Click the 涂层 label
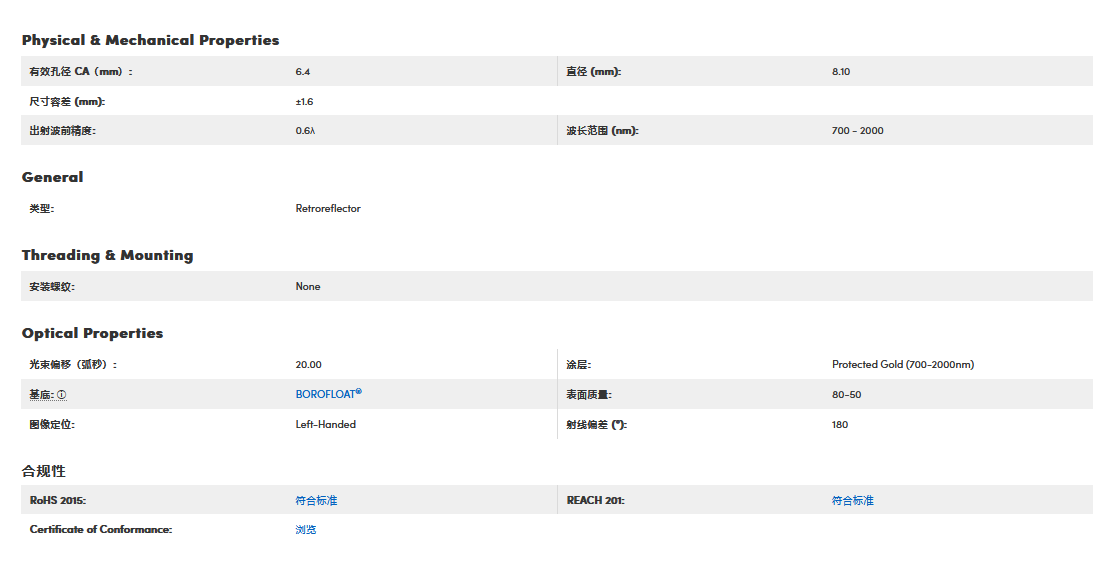 coord(578,364)
